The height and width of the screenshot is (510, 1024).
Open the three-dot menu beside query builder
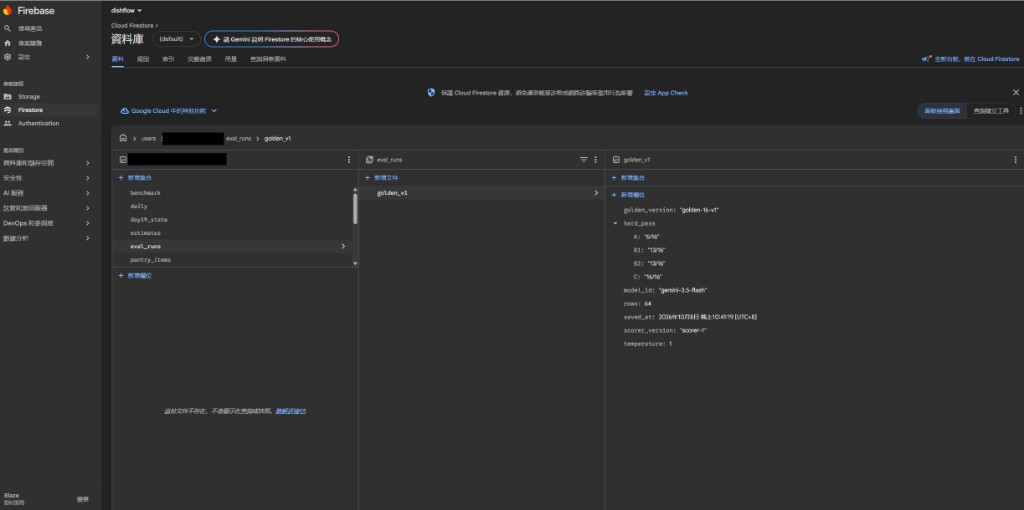[1021, 111]
